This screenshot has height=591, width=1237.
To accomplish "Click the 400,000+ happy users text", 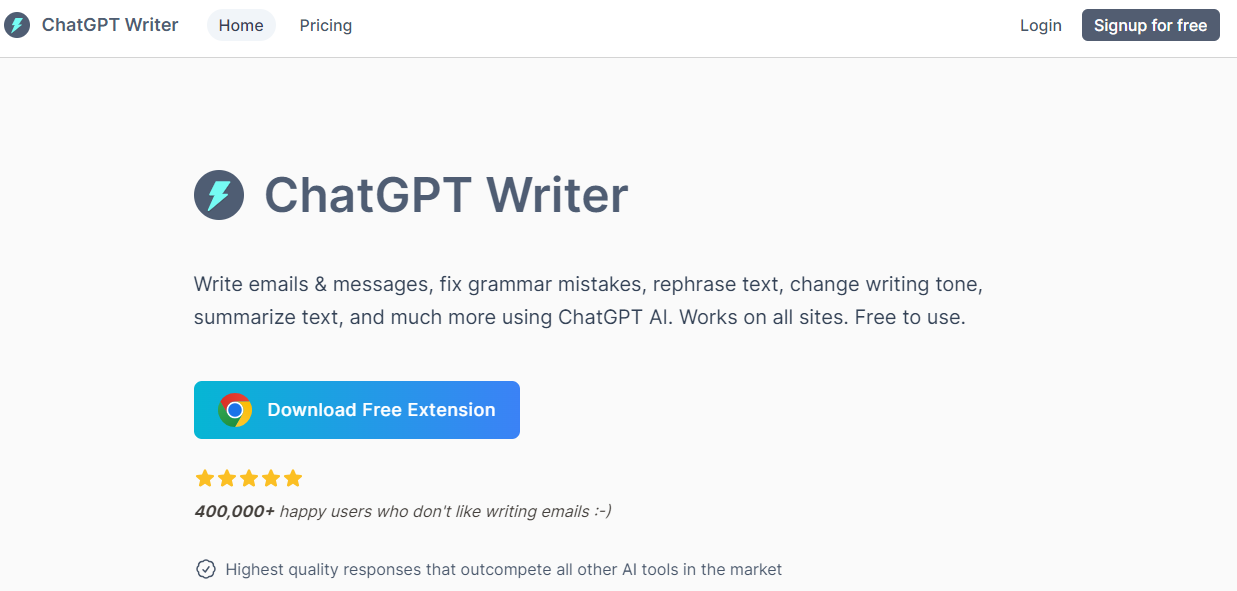I will tap(403, 511).
